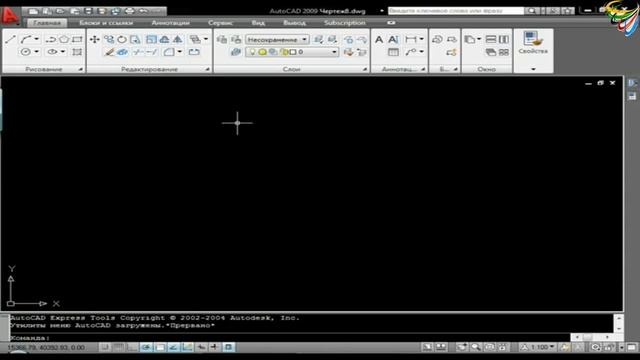The width and height of the screenshot is (640, 360).
Task: Switch to the Блоки и ссылки tab
Action: [x=106, y=23]
